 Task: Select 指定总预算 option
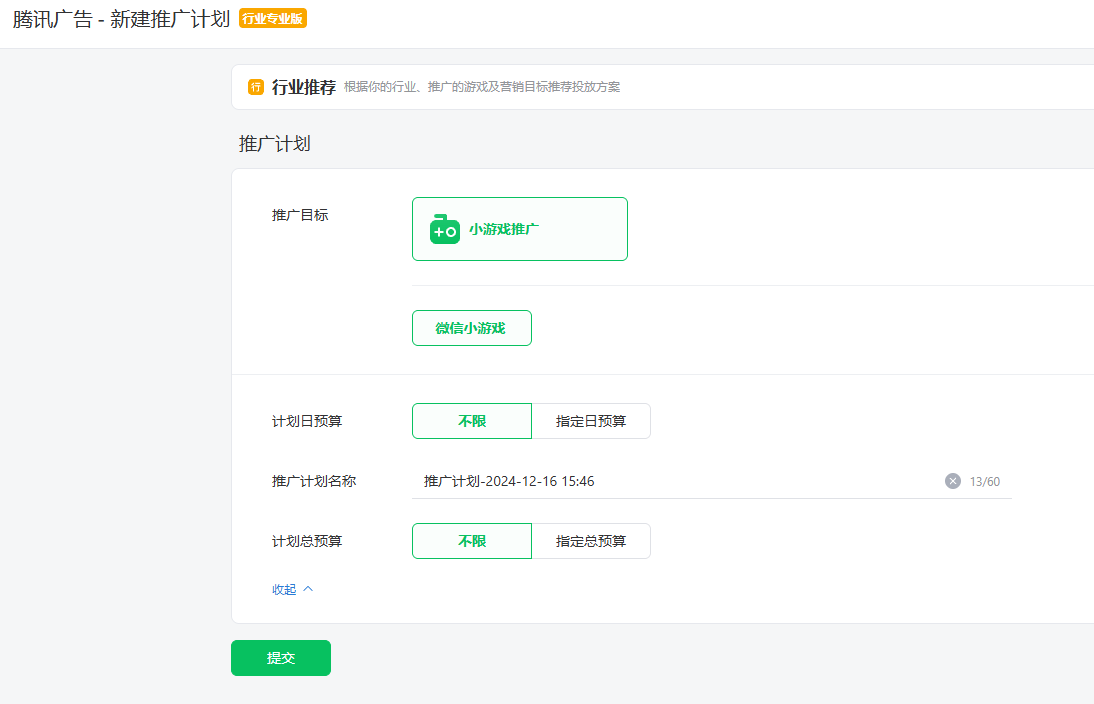click(591, 541)
